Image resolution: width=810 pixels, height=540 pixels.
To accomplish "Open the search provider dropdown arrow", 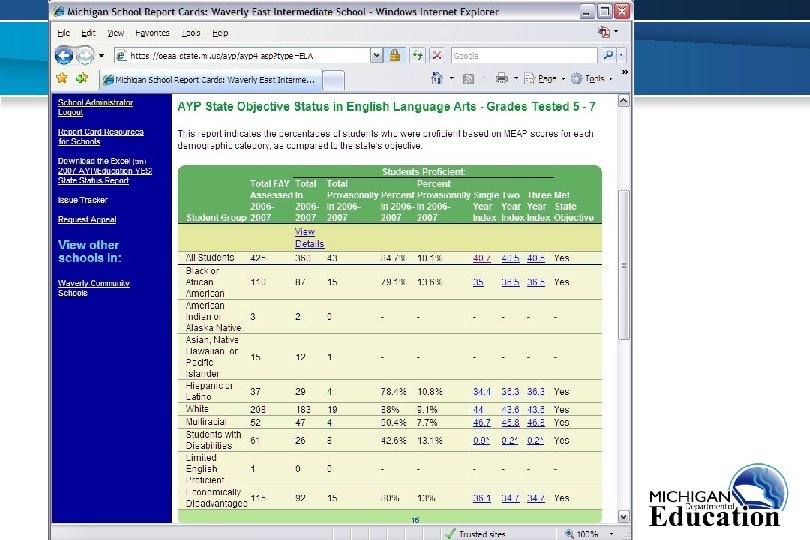I will tap(621, 55).
